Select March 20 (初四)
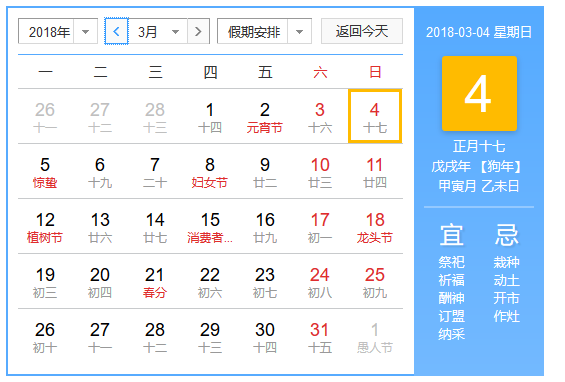Screen dimensions: 565x382 [x=100, y=282]
